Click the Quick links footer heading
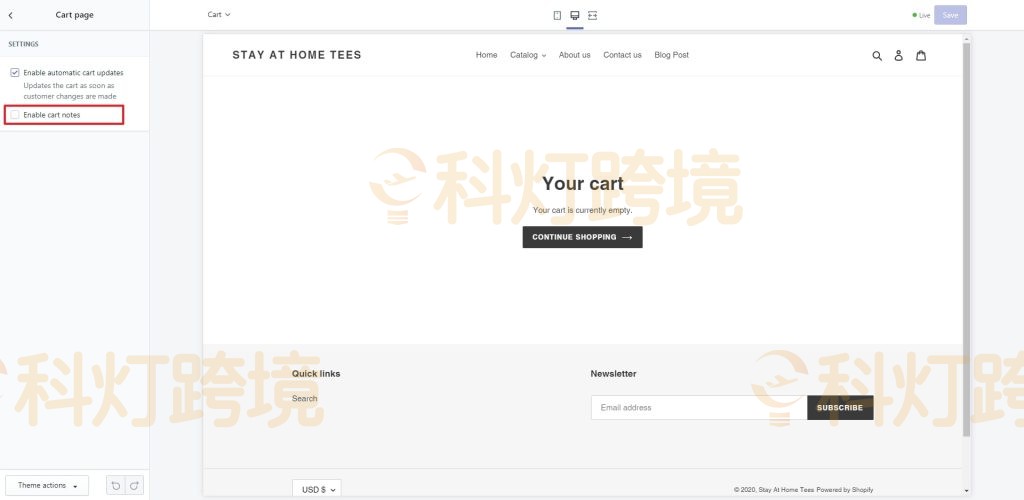The width and height of the screenshot is (1024, 500). coord(316,373)
